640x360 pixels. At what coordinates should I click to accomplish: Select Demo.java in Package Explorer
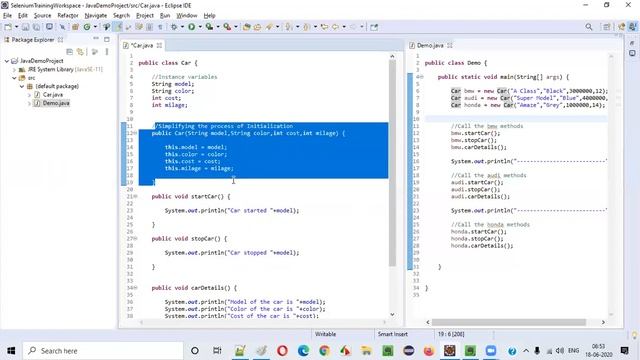[56, 103]
